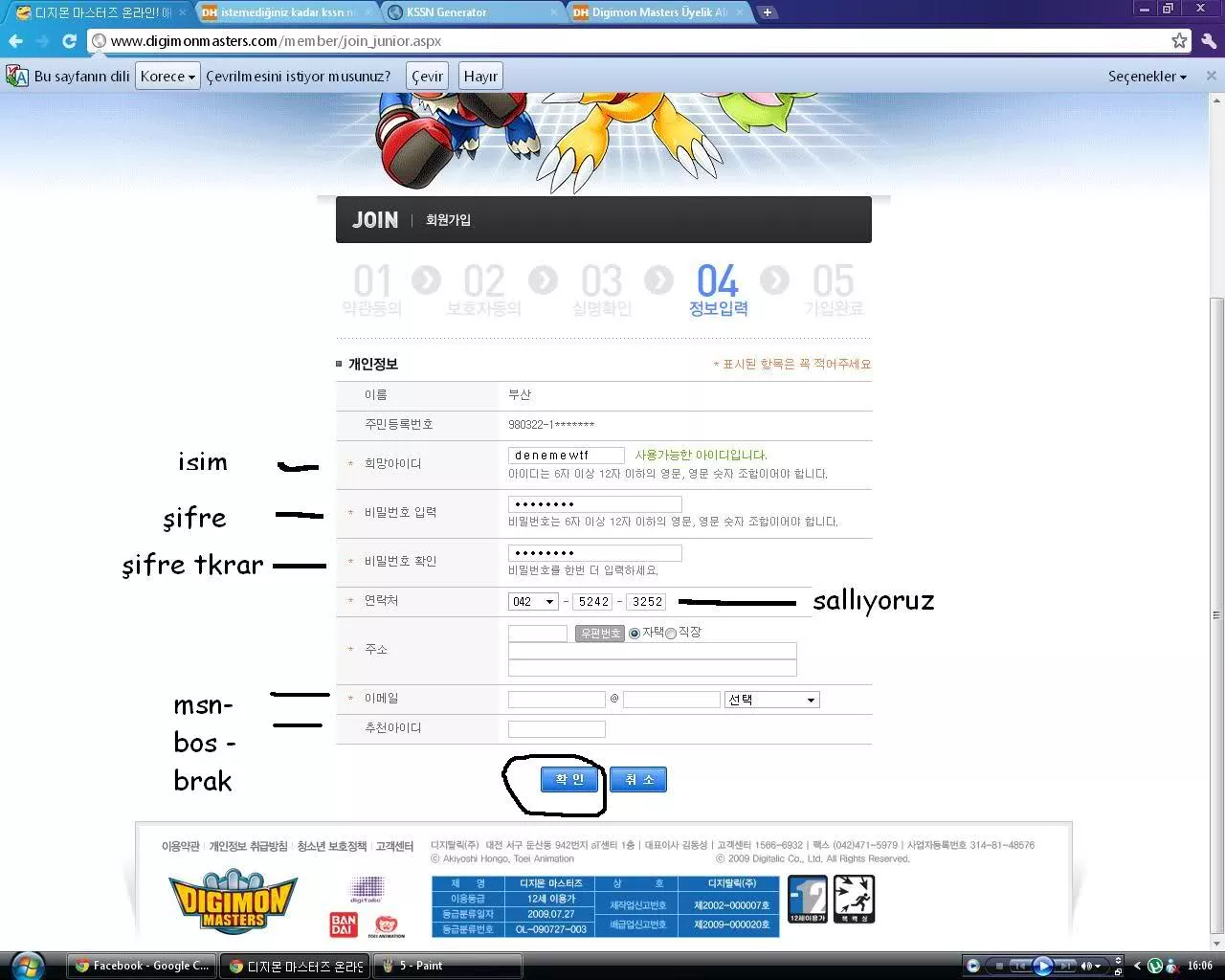Click the uTorrent tray icon
Image resolution: width=1225 pixels, height=980 pixels.
tap(1155, 966)
